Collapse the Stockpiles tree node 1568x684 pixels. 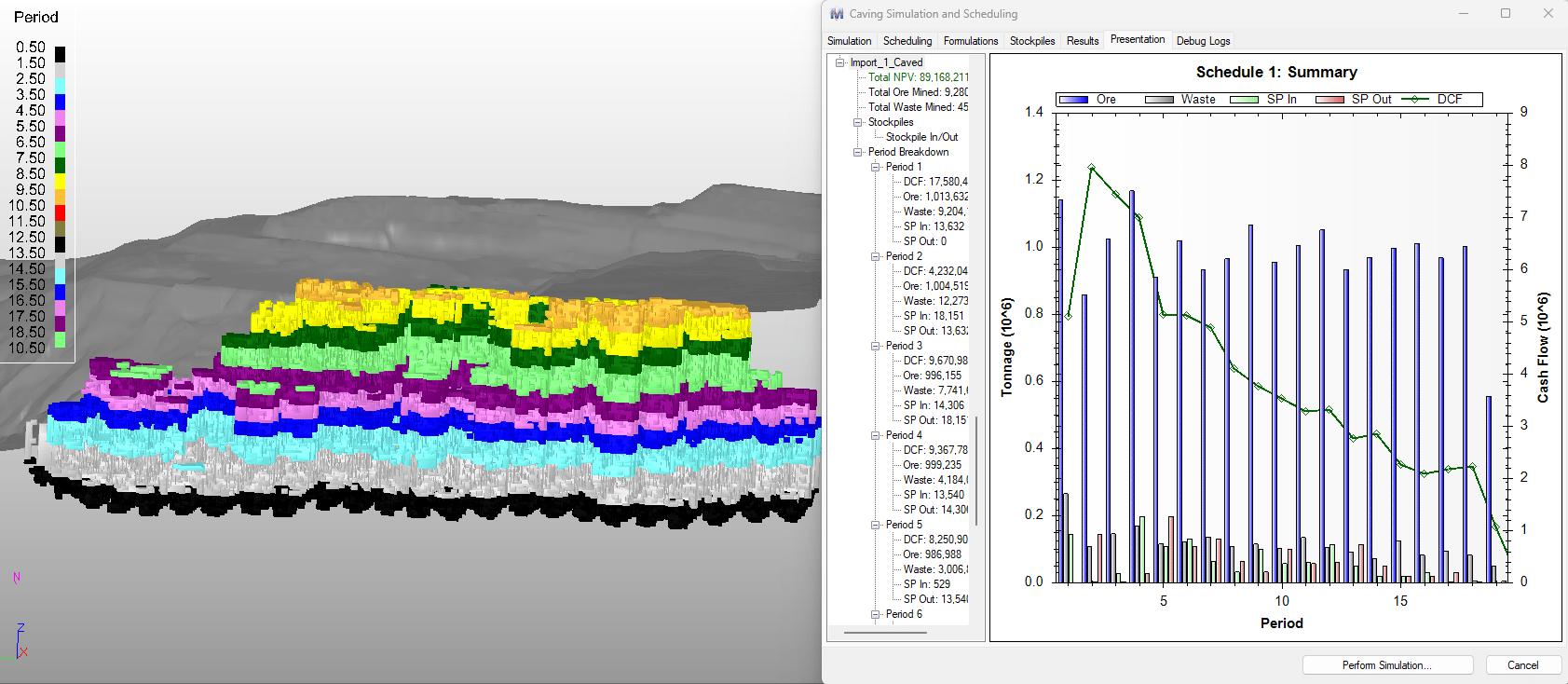coord(858,122)
